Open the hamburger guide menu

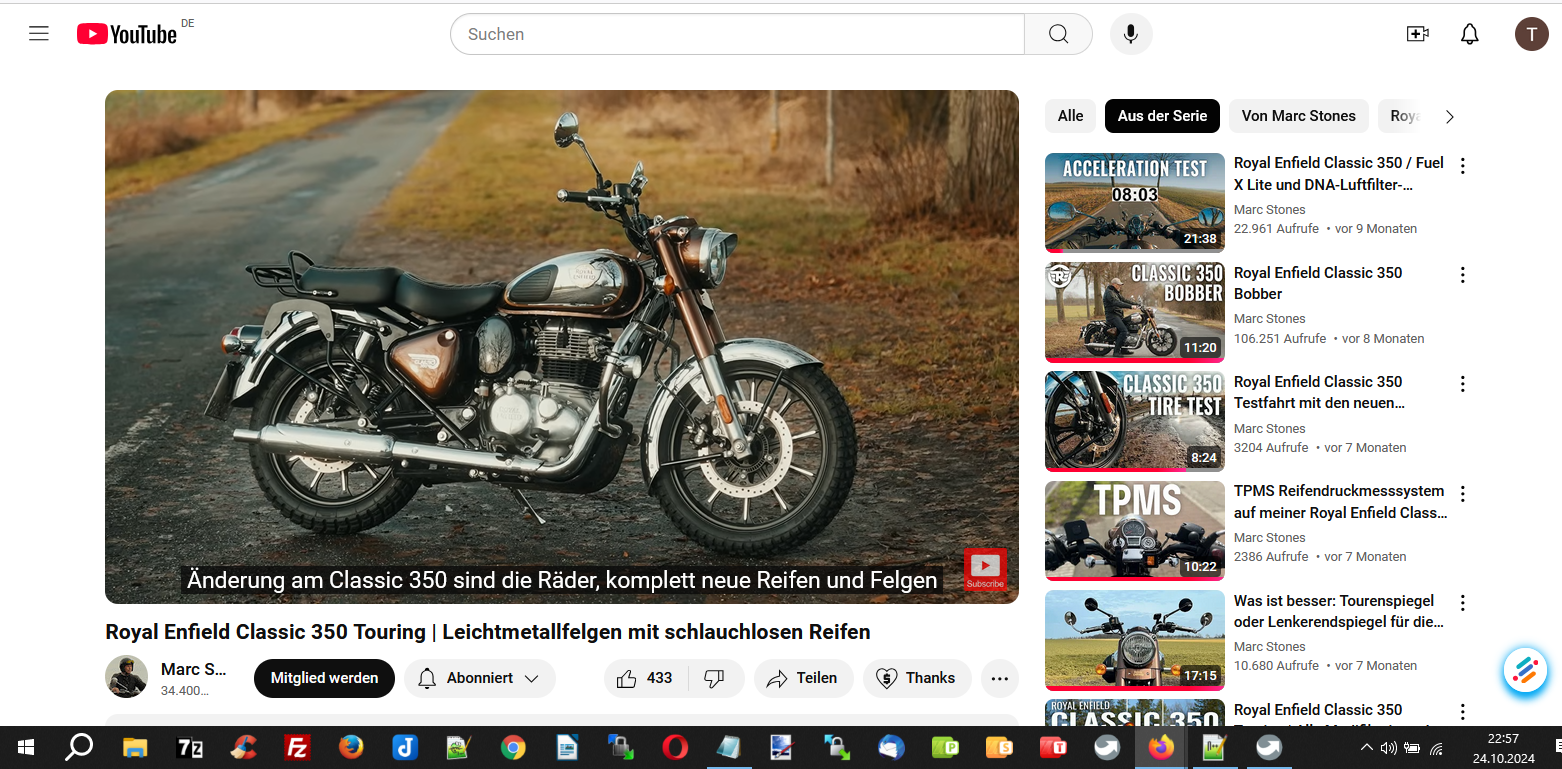[x=39, y=34]
